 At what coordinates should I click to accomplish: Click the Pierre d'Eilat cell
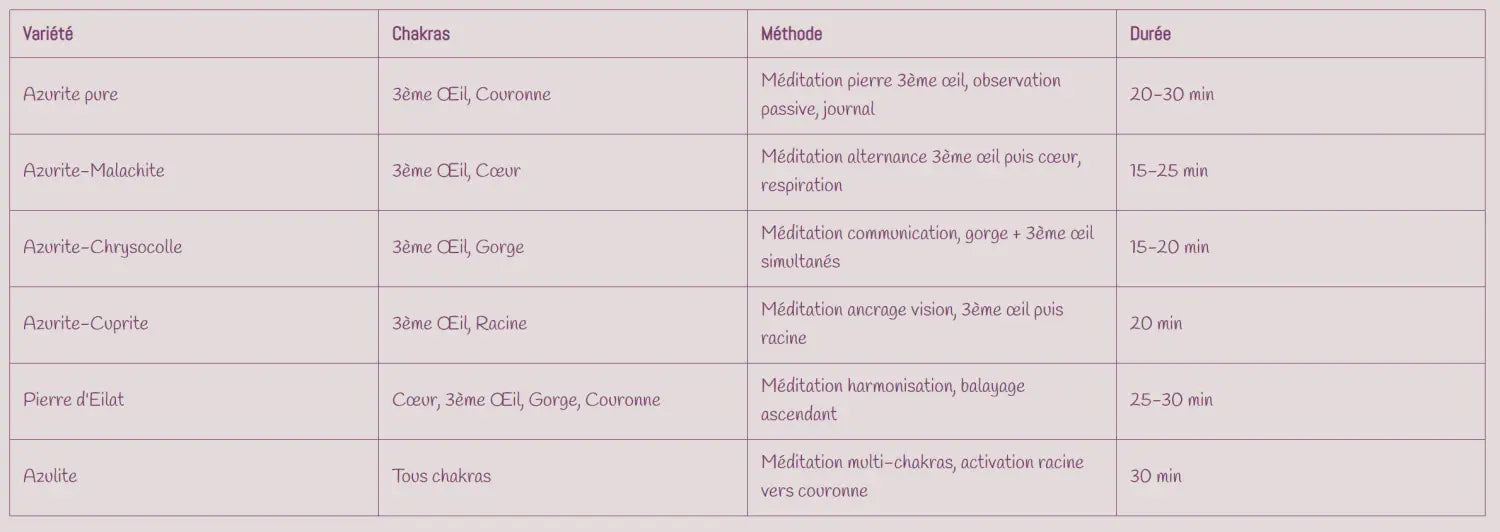pyautogui.click(x=73, y=400)
